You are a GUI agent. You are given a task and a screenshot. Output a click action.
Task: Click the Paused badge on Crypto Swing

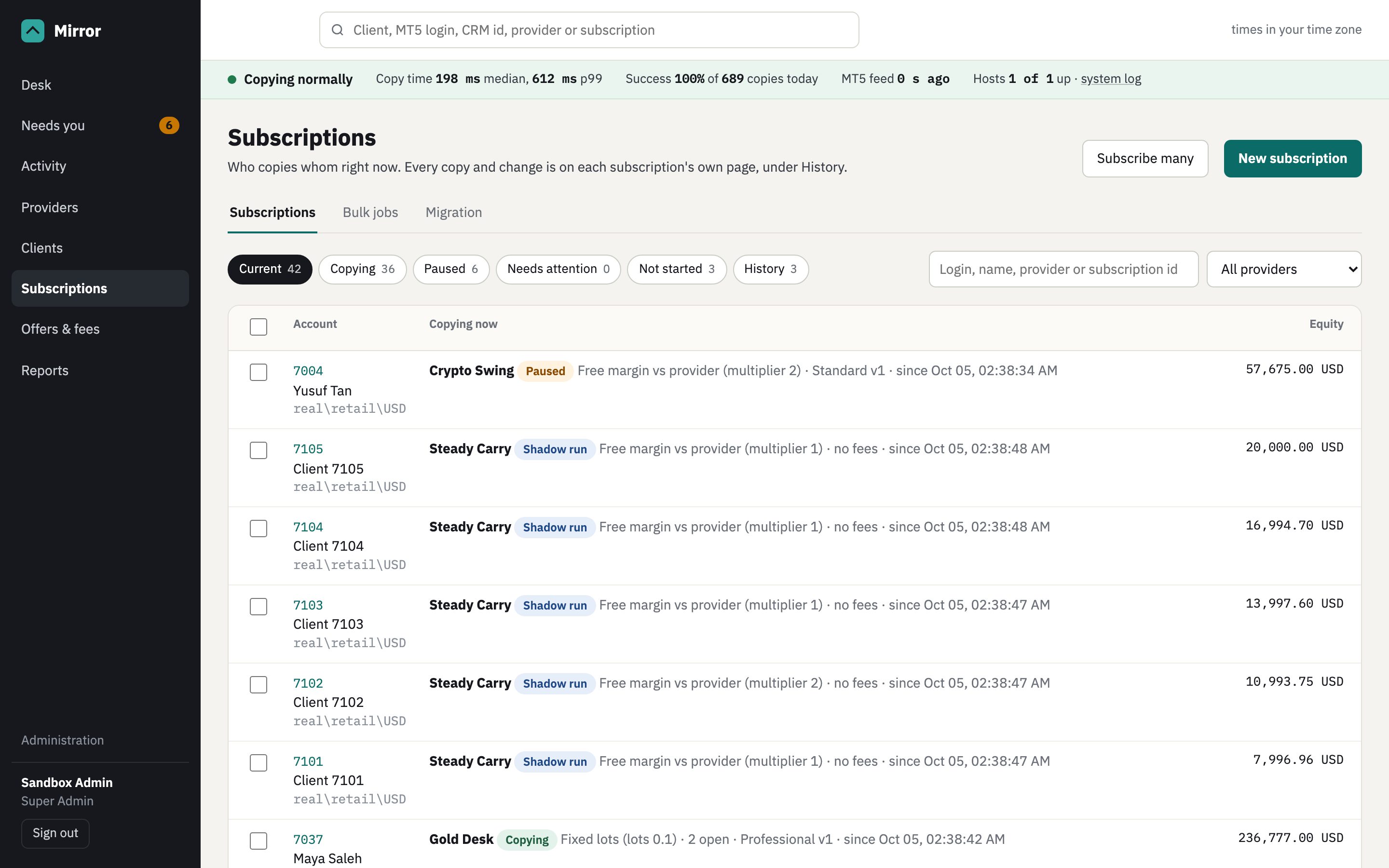(x=545, y=371)
